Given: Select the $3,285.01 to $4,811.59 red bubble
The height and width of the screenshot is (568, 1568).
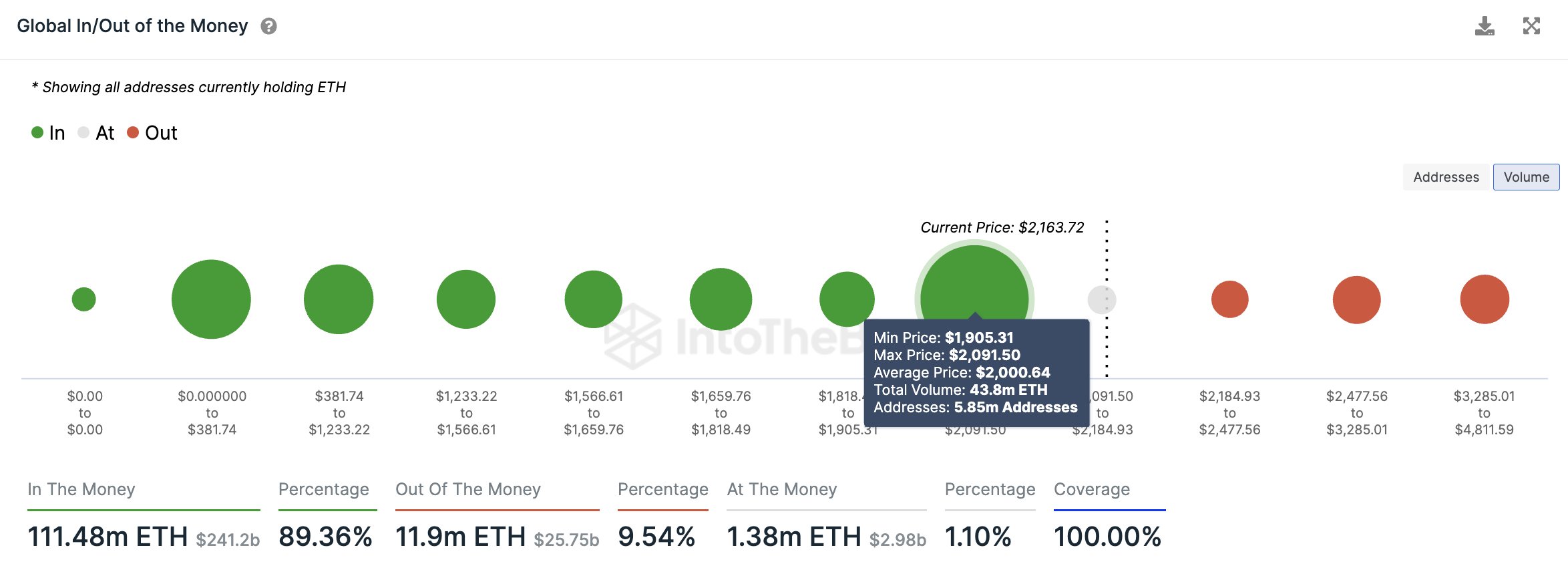Looking at the screenshot, I should [1484, 299].
